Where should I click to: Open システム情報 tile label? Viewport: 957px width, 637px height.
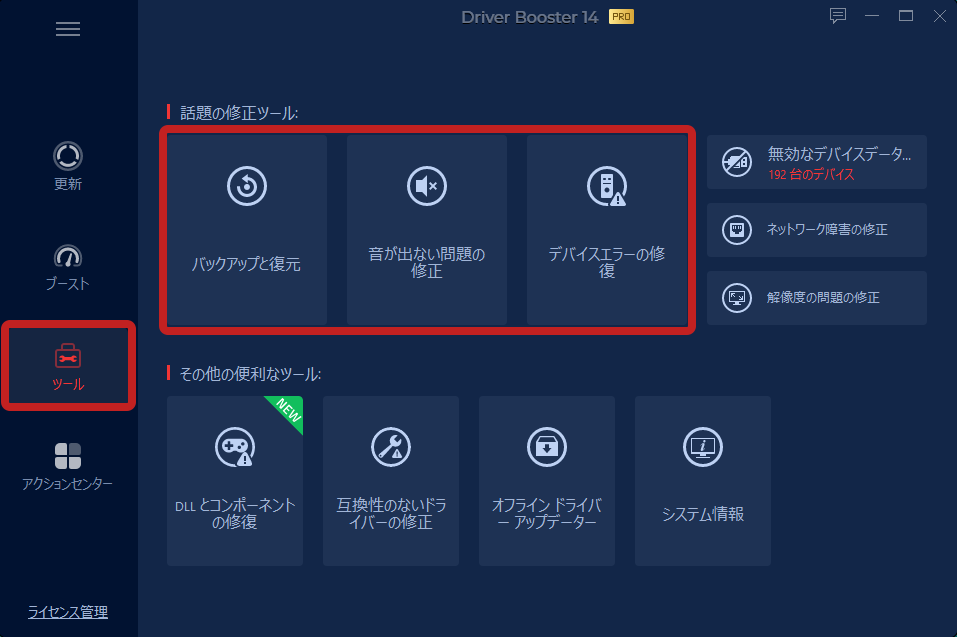pos(702,514)
